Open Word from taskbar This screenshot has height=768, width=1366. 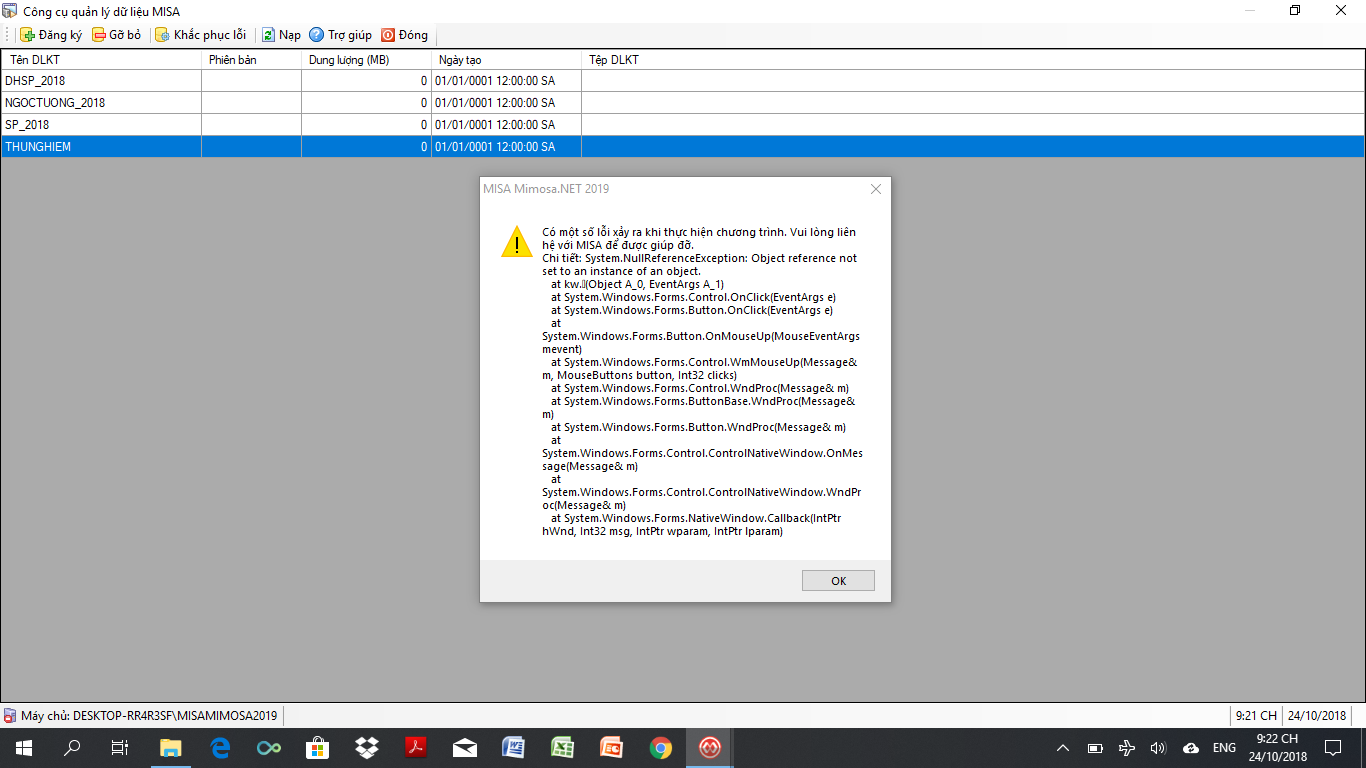pos(514,748)
